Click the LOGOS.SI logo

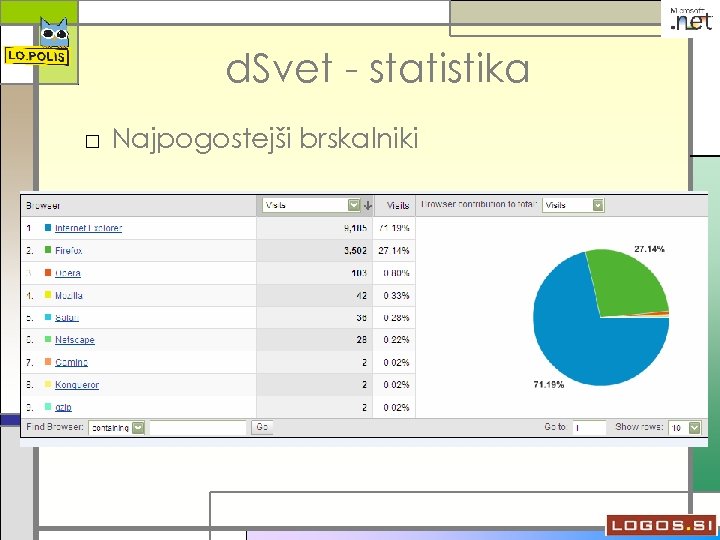click(662, 525)
